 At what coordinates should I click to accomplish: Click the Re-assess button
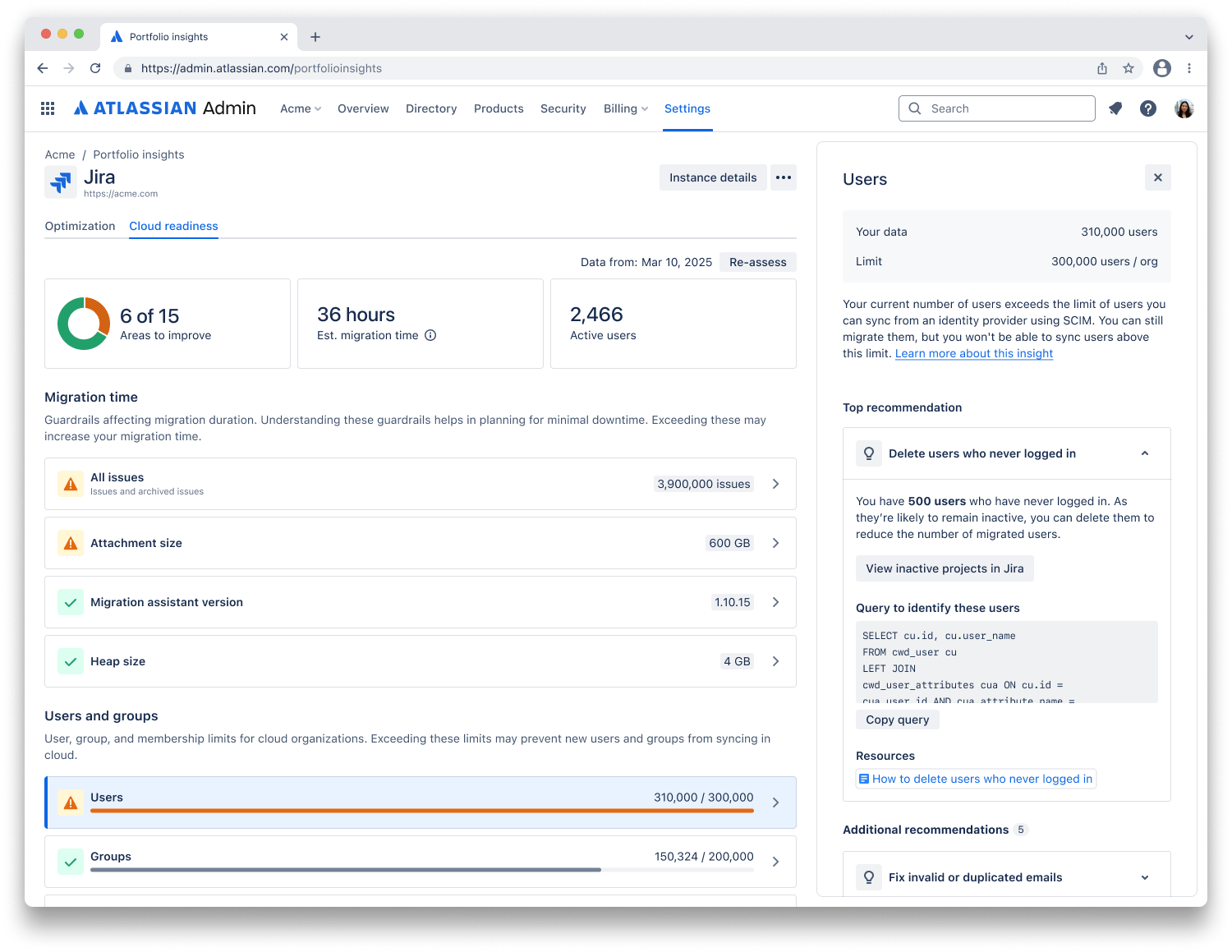coord(757,262)
